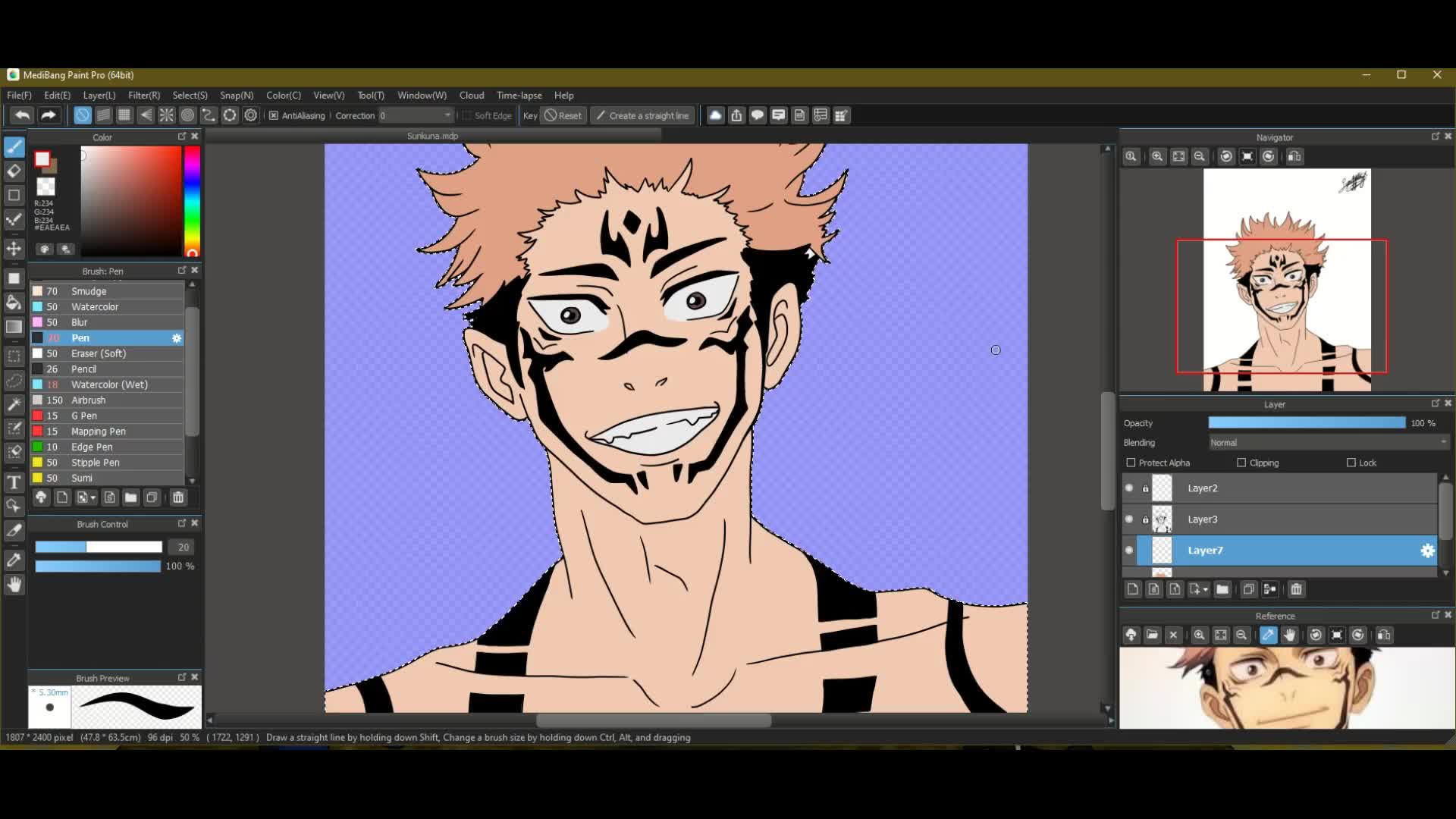Viewport: 1456px width, 819px height.
Task: Zoom out on the Navigator panel
Action: (x=1200, y=156)
